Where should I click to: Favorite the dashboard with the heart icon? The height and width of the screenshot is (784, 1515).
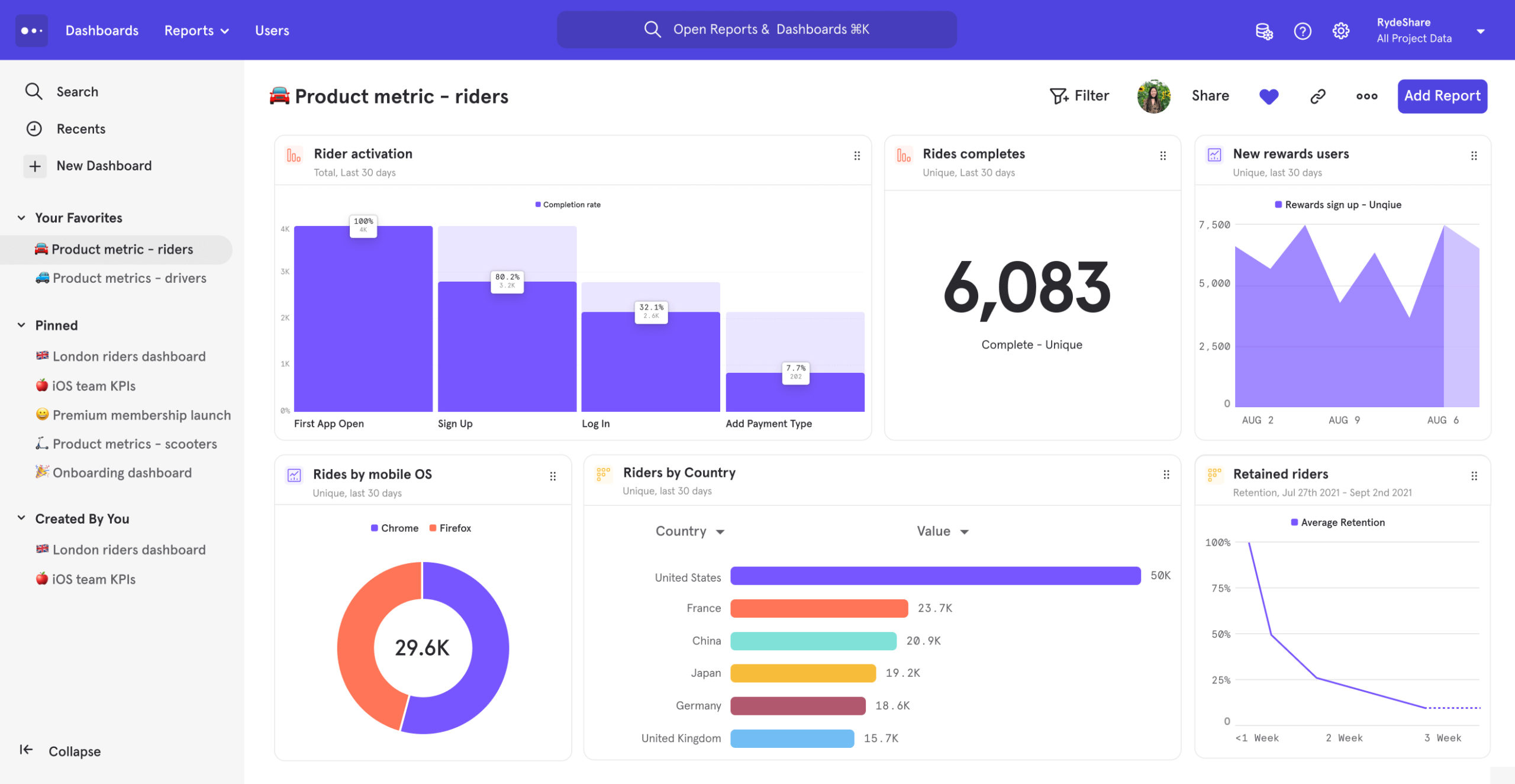pyautogui.click(x=1269, y=96)
